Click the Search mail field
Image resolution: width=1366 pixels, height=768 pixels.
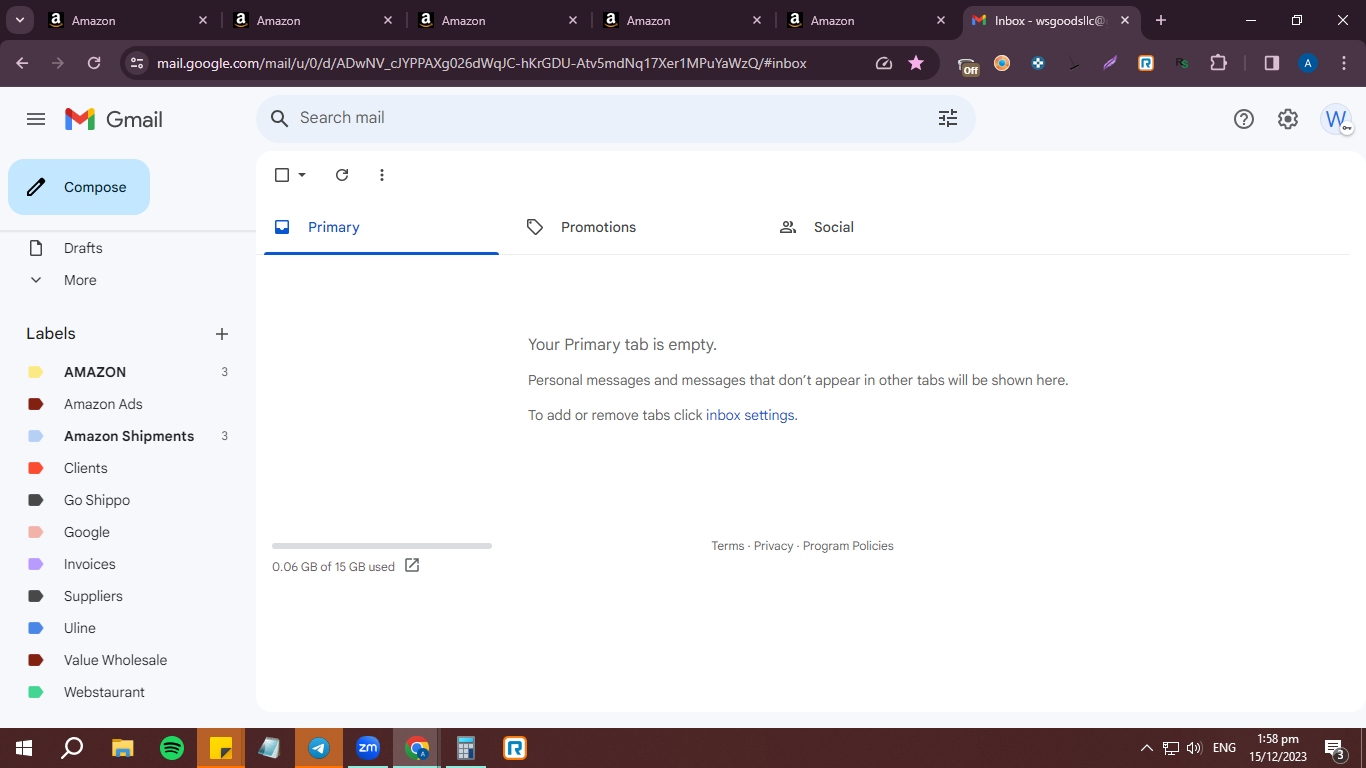click(616, 118)
